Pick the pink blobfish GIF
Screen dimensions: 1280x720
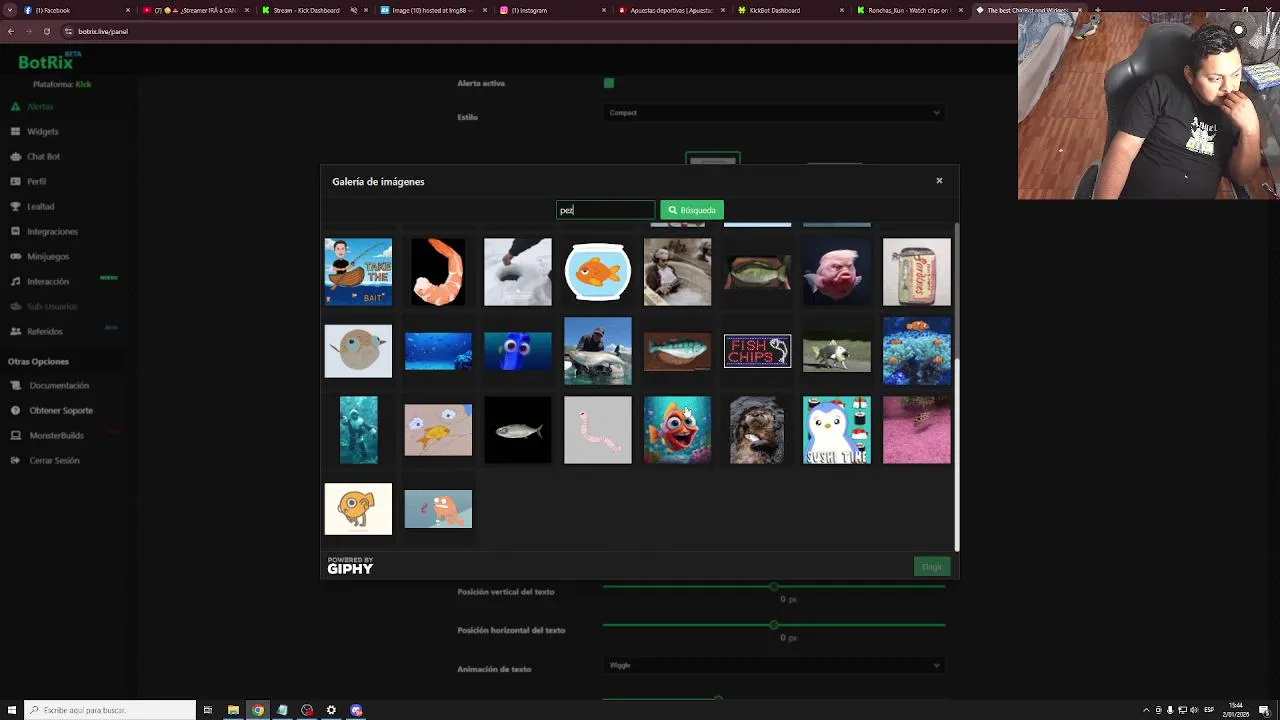[x=837, y=271]
